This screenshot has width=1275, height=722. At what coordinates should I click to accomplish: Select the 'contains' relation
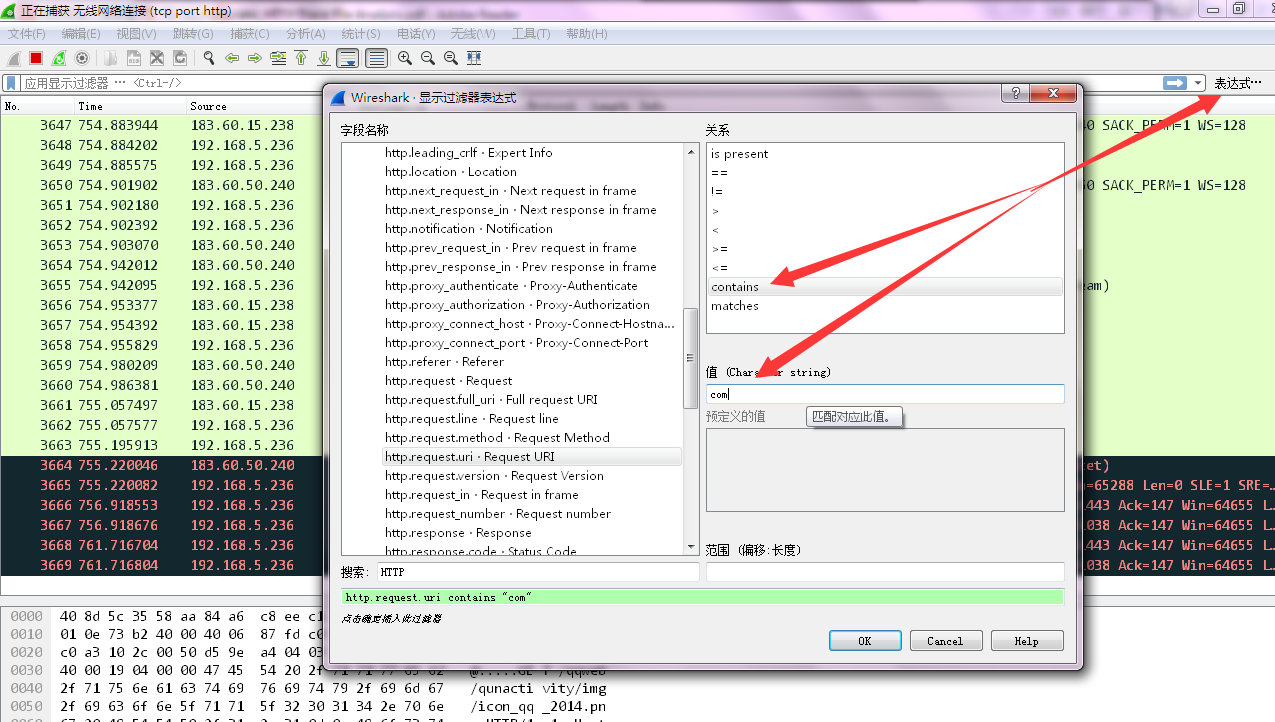(x=884, y=287)
